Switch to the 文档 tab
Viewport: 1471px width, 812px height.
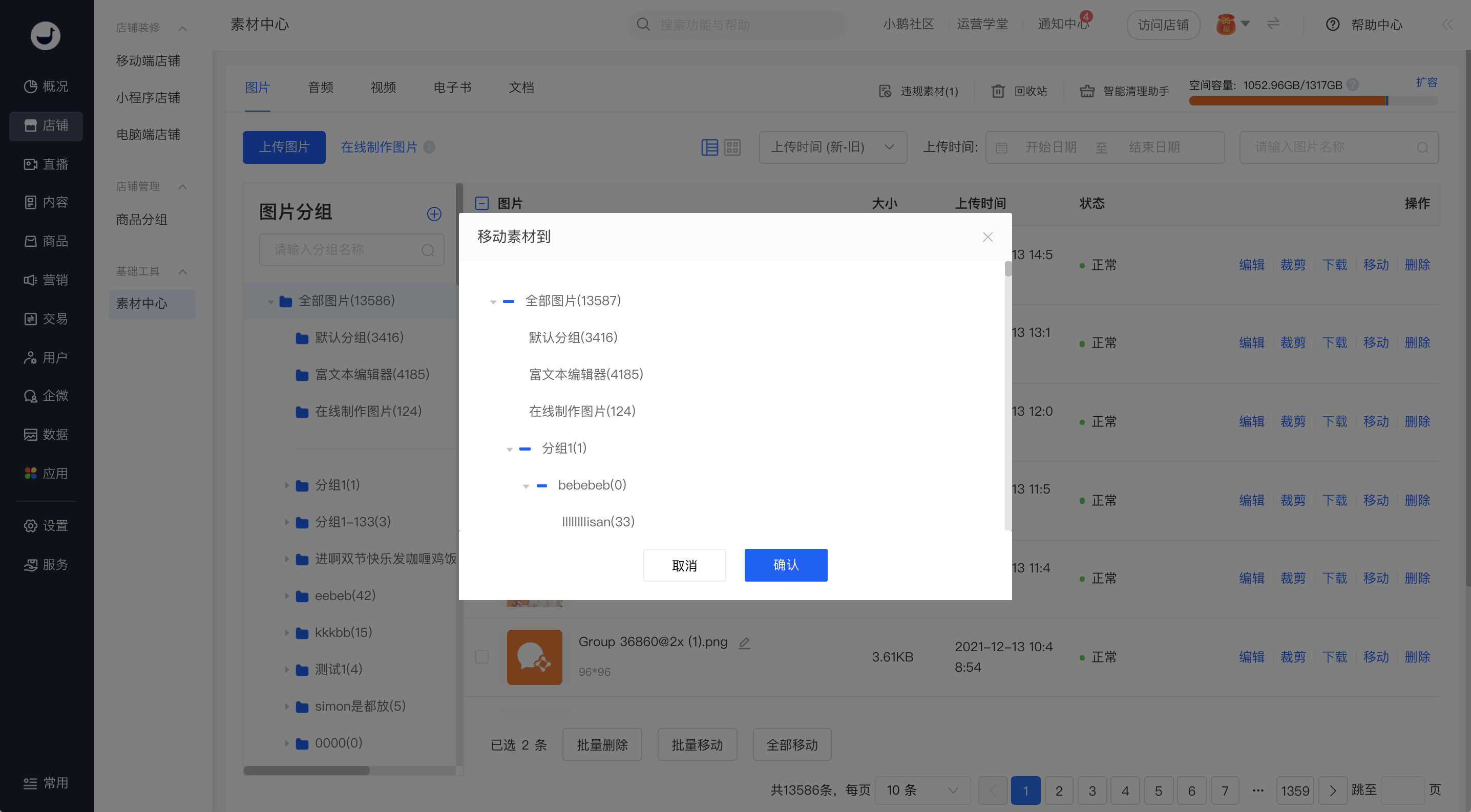(521, 88)
